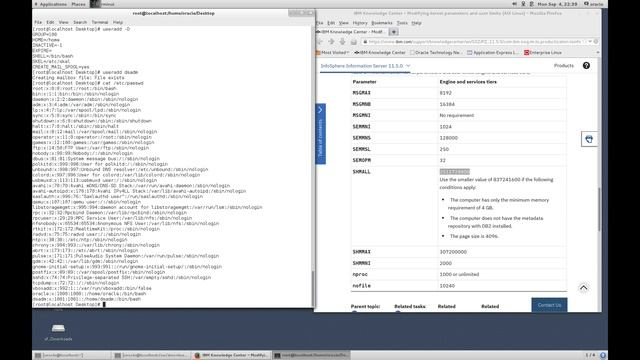Open the Terminal window's View menu
The width and height of the screenshot is (640, 360).
(x=63, y=22)
